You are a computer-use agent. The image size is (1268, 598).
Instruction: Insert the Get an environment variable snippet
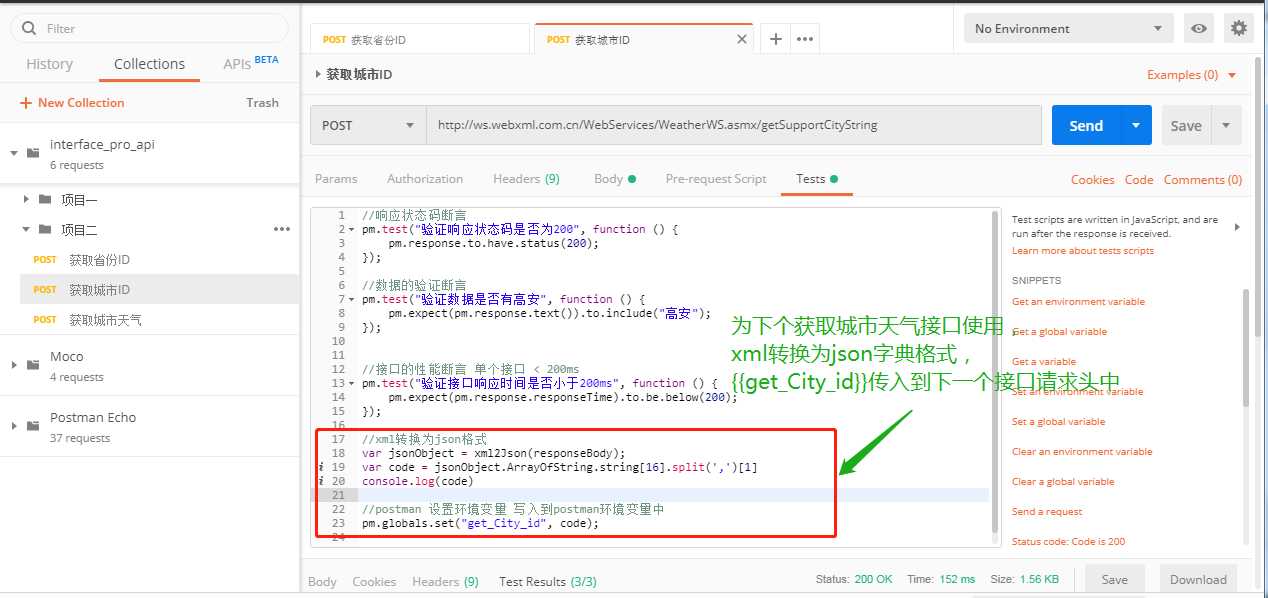coord(1078,301)
